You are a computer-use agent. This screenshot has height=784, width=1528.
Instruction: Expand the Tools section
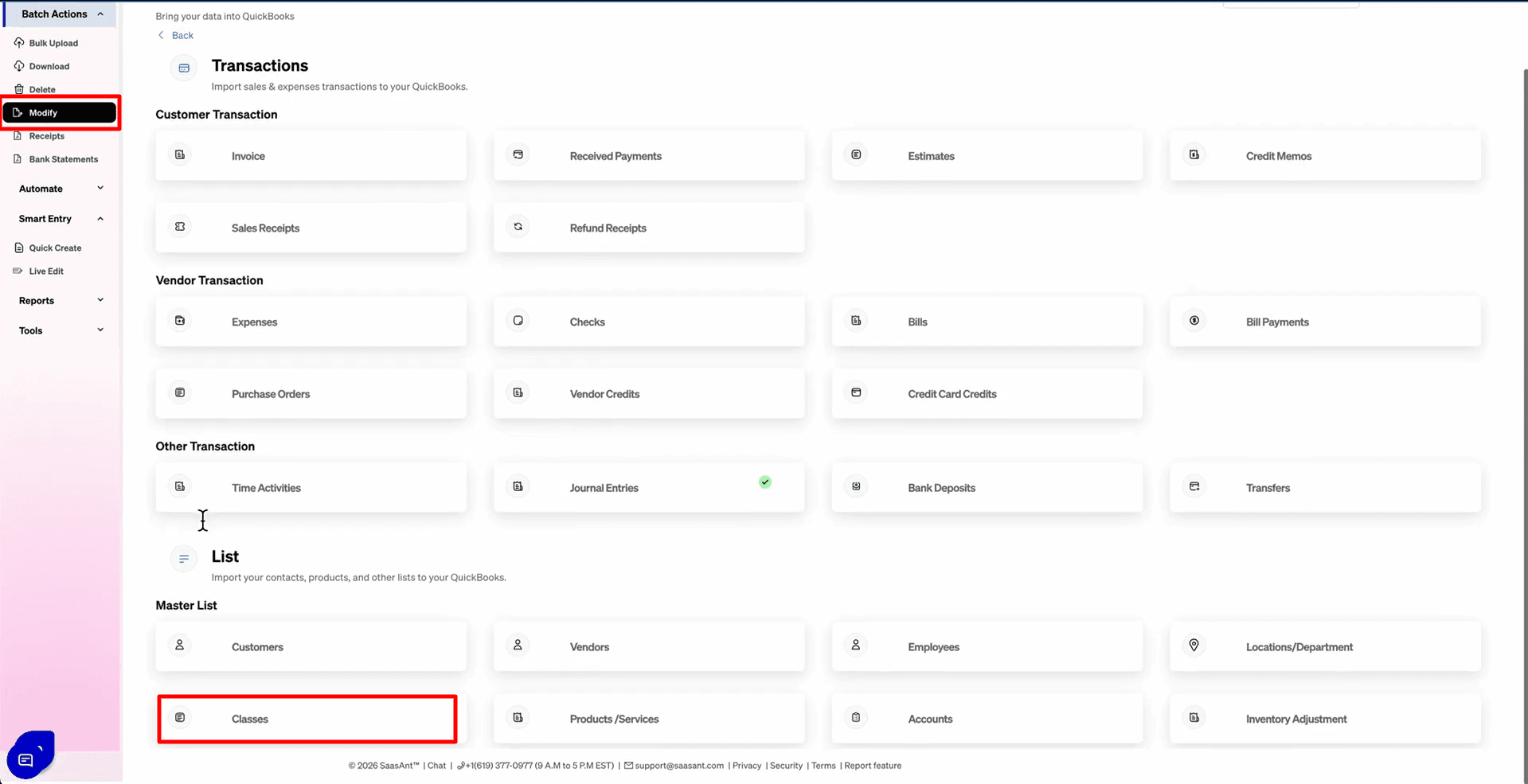coord(100,330)
